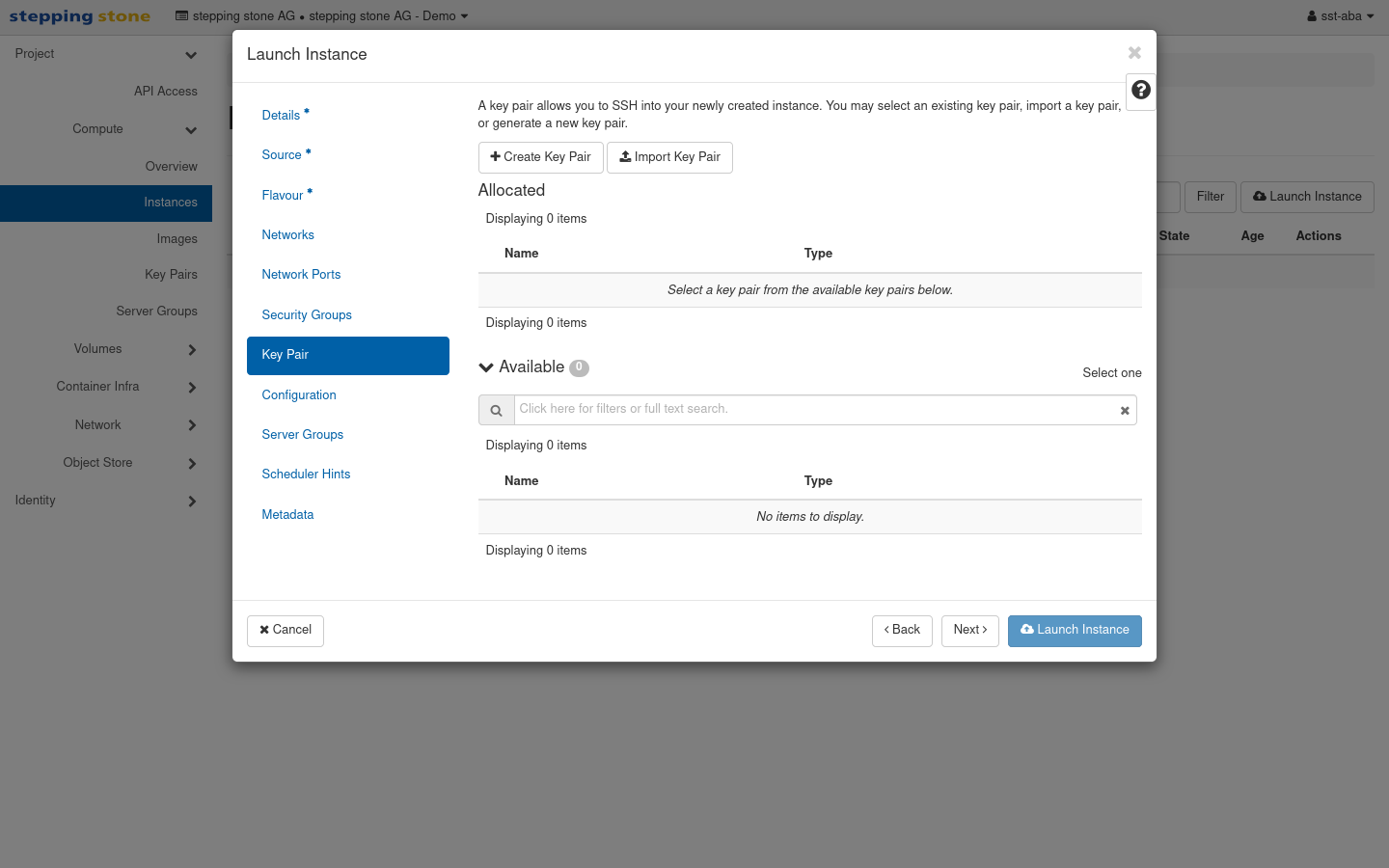Image resolution: width=1389 pixels, height=868 pixels.
Task: Expand the Network sidebar section
Action: click(x=106, y=425)
